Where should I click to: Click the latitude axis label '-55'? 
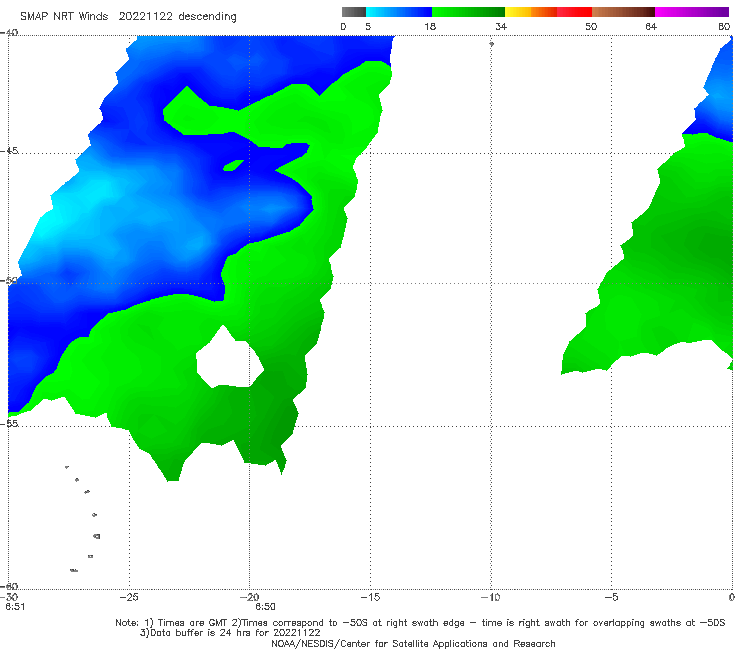tap(9, 424)
